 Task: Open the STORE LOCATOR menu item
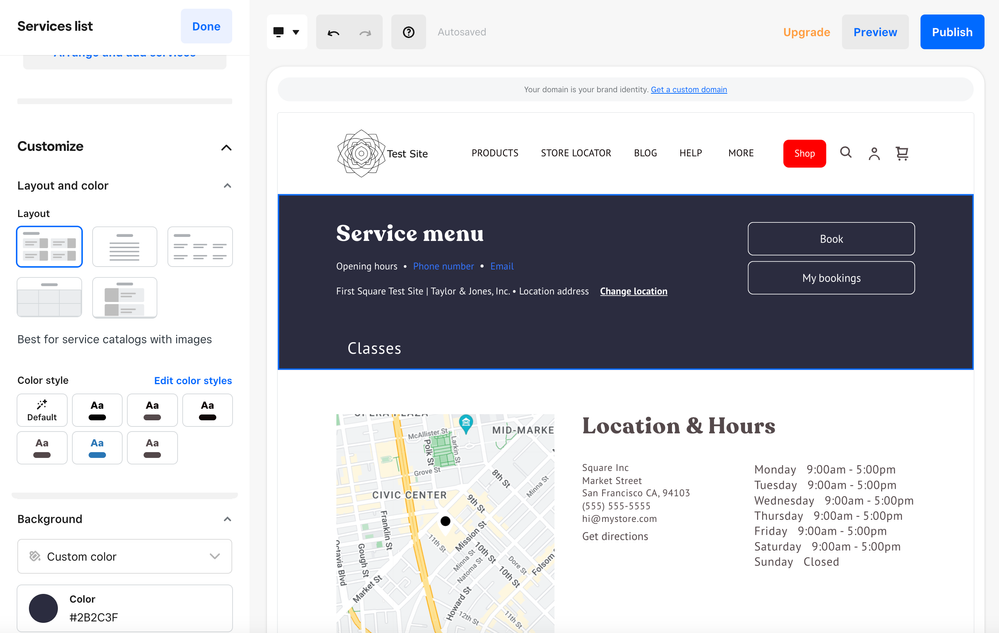[576, 153]
